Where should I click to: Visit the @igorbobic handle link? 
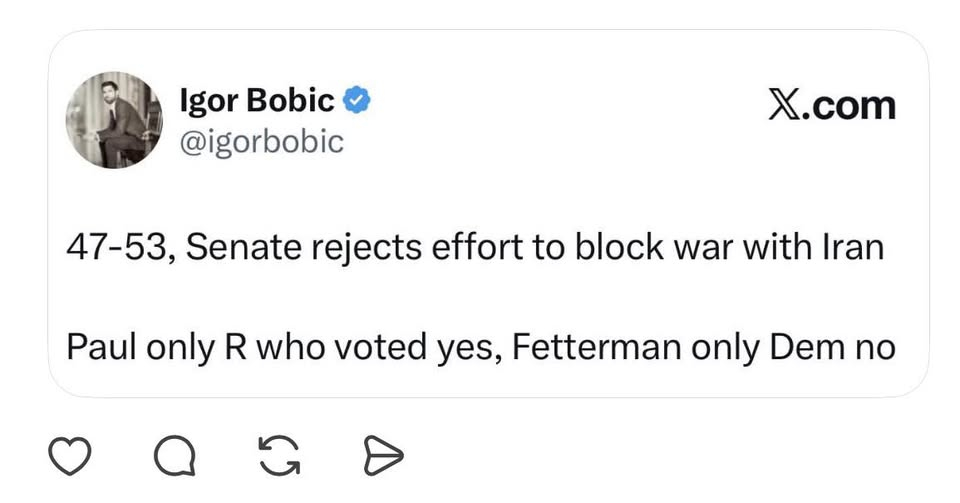point(260,142)
